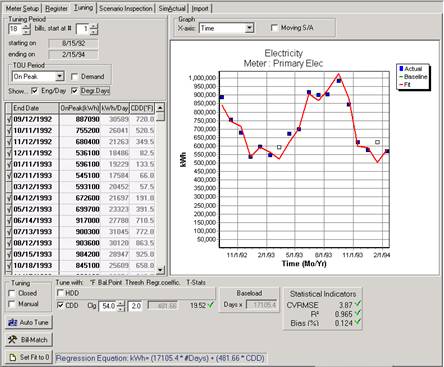Increase the Clg balance point spinner
This screenshot has height=367, width=444.
tap(122, 303)
